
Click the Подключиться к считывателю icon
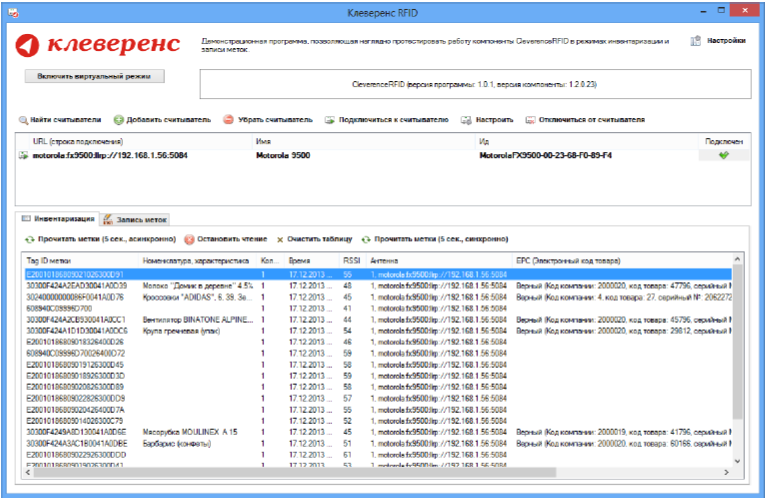click(330, 120)
